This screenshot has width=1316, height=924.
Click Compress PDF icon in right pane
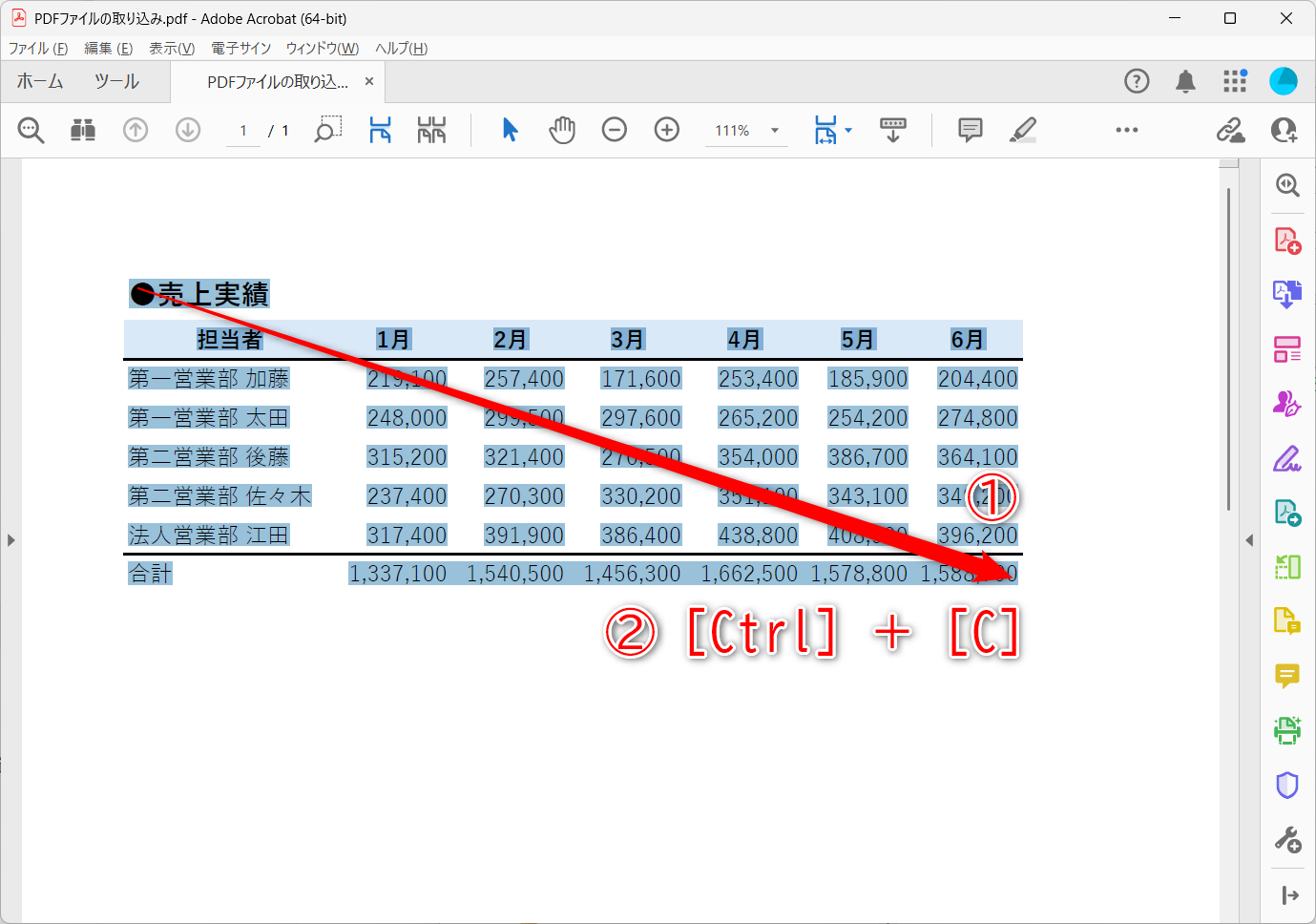click(x=1287, y=567)
